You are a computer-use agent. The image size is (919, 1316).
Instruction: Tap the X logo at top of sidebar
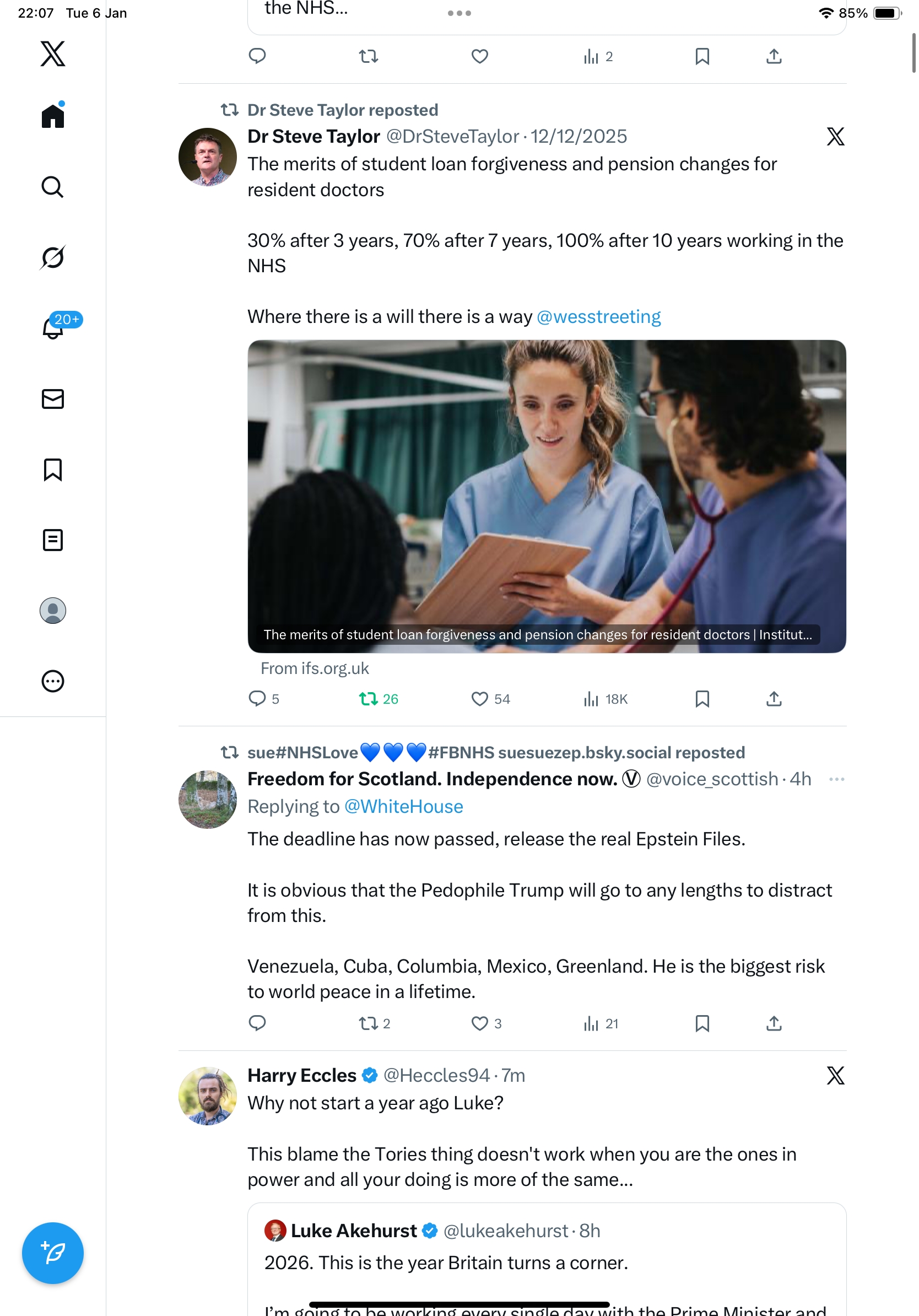point(53,53)
